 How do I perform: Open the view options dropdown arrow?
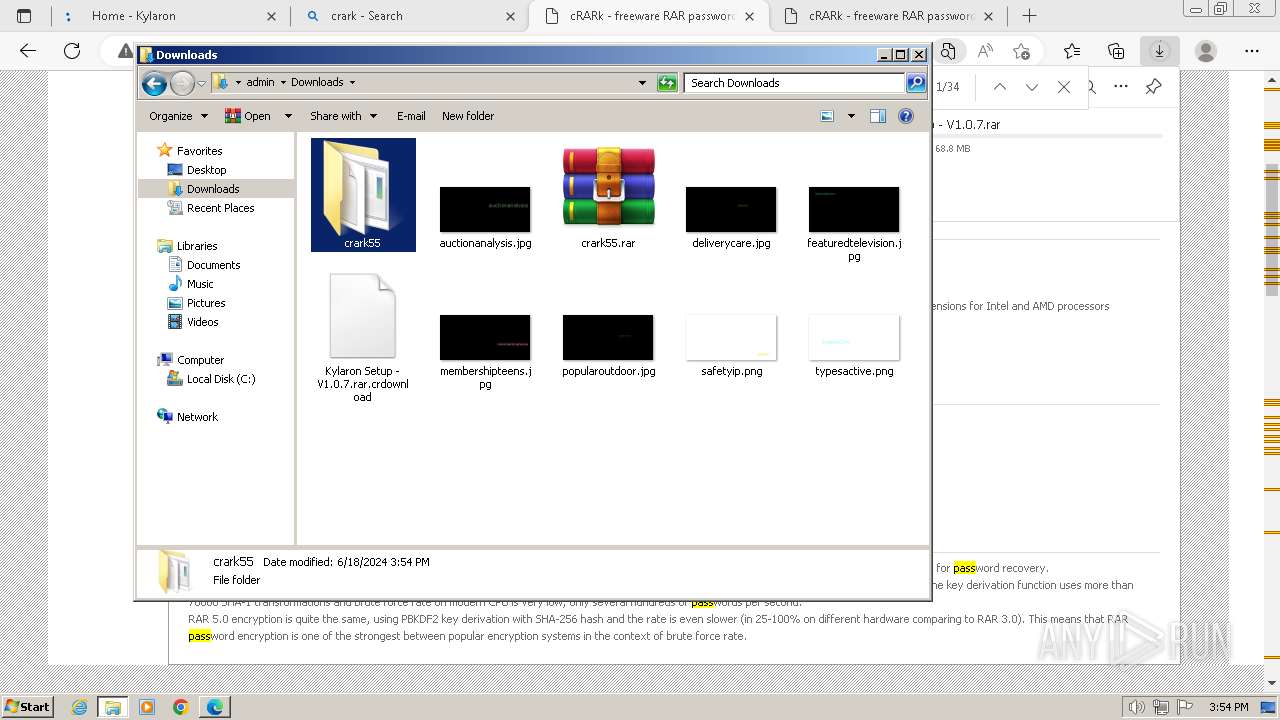(x=851, y=116)
